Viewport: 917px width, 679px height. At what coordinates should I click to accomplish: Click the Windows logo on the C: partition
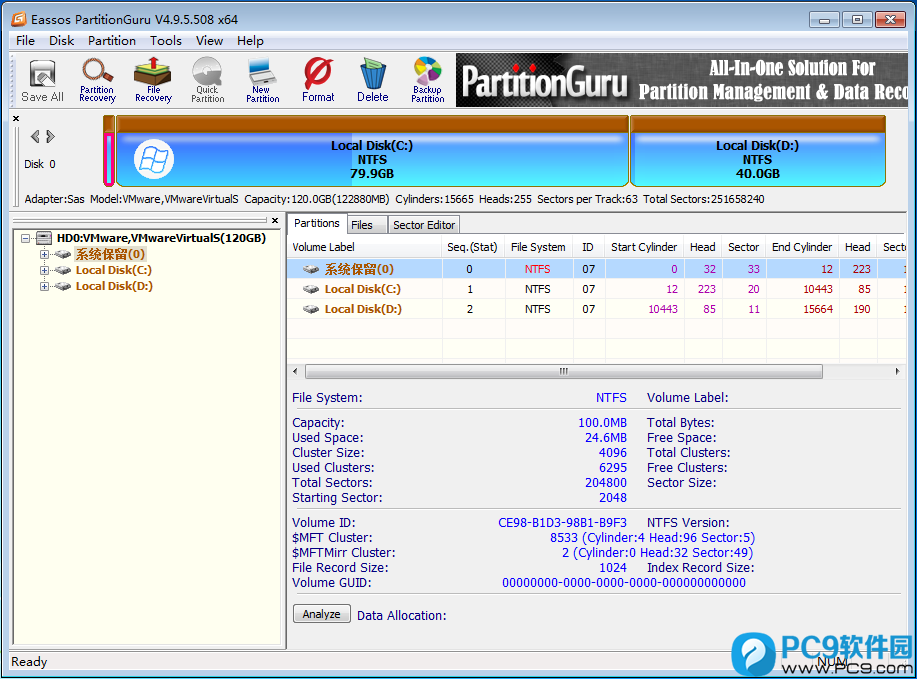(x=154, y=159)
